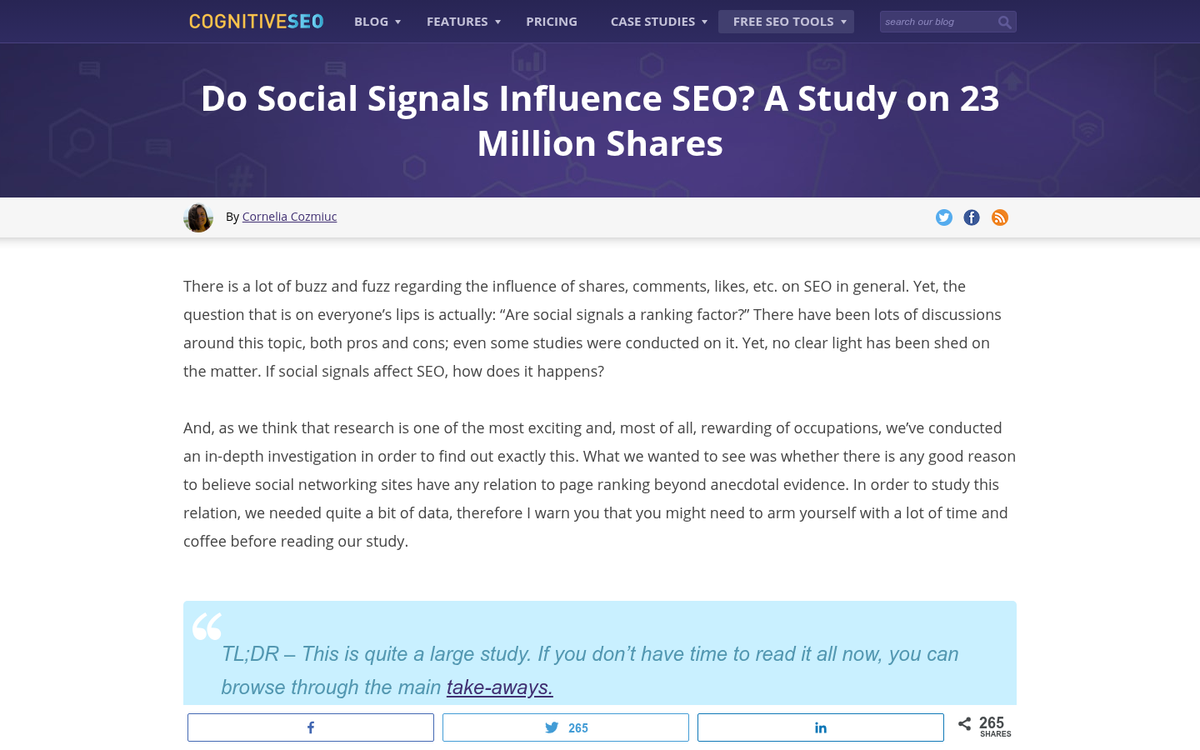This screenshot has height=750, width=1200.
Task: Select the PRICING menu item
Action: (x=551, y=21)
